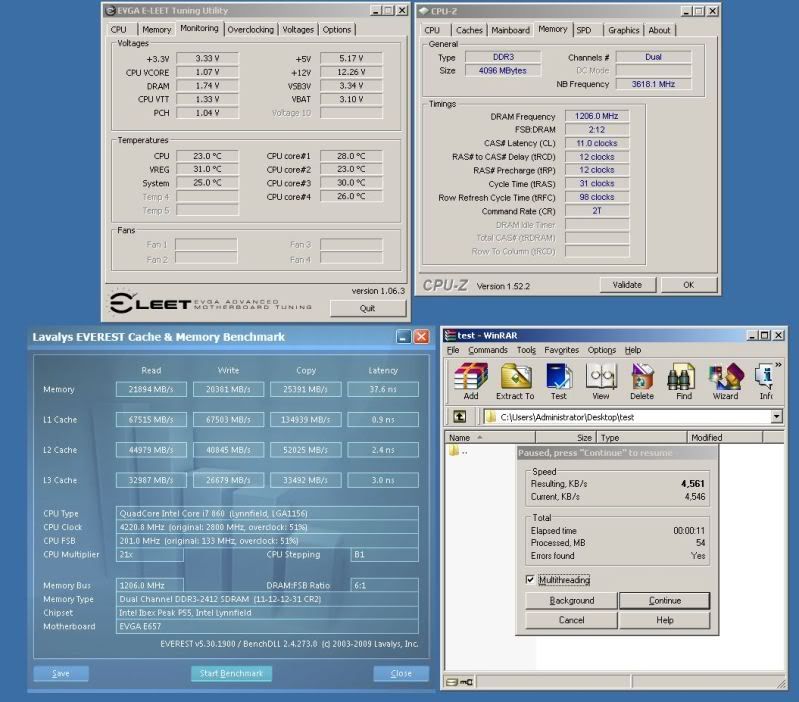Image resolution: width=799 pixels, height=702 pixels.
Task: Click the Memory Latency 37.6 ns value
Action: click(x=383, y=389)
